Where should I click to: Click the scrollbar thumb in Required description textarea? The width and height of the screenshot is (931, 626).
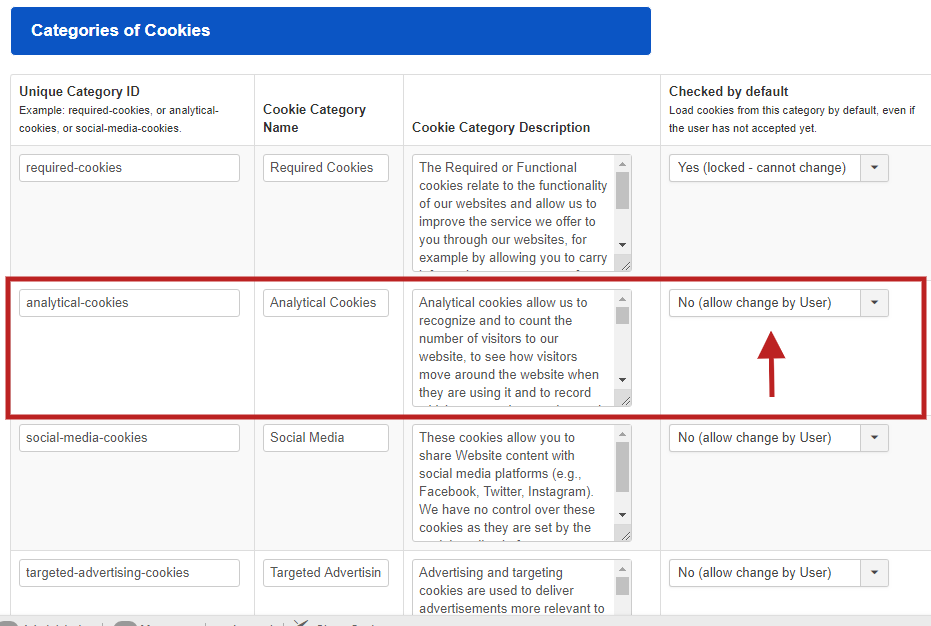(x=622, y=191)
